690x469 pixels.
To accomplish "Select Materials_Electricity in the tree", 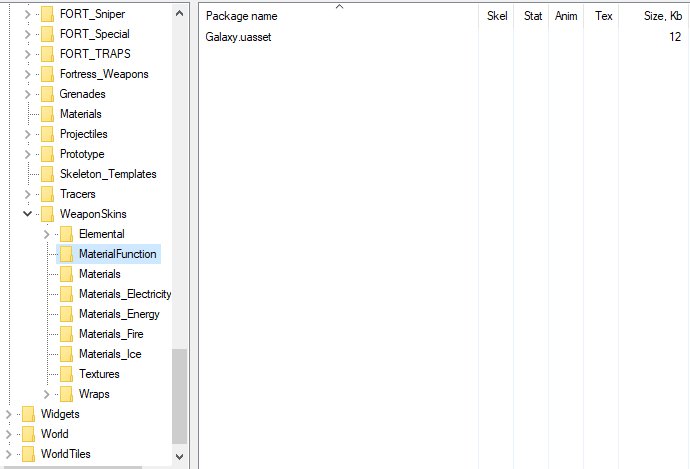I will [x=125, y=294].
